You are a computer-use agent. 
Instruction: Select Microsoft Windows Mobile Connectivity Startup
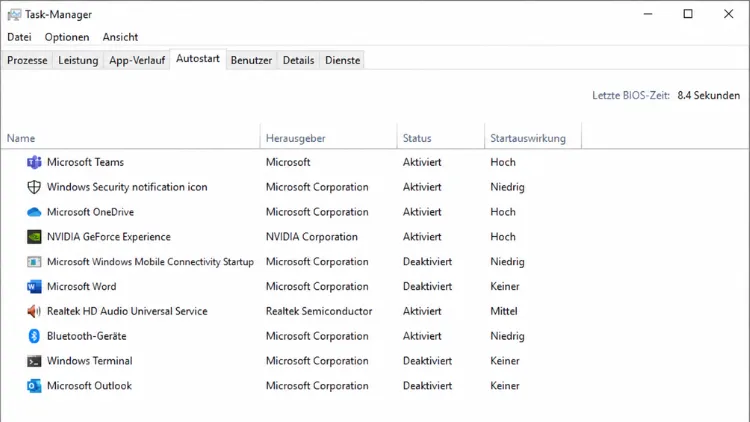(150, 262)
